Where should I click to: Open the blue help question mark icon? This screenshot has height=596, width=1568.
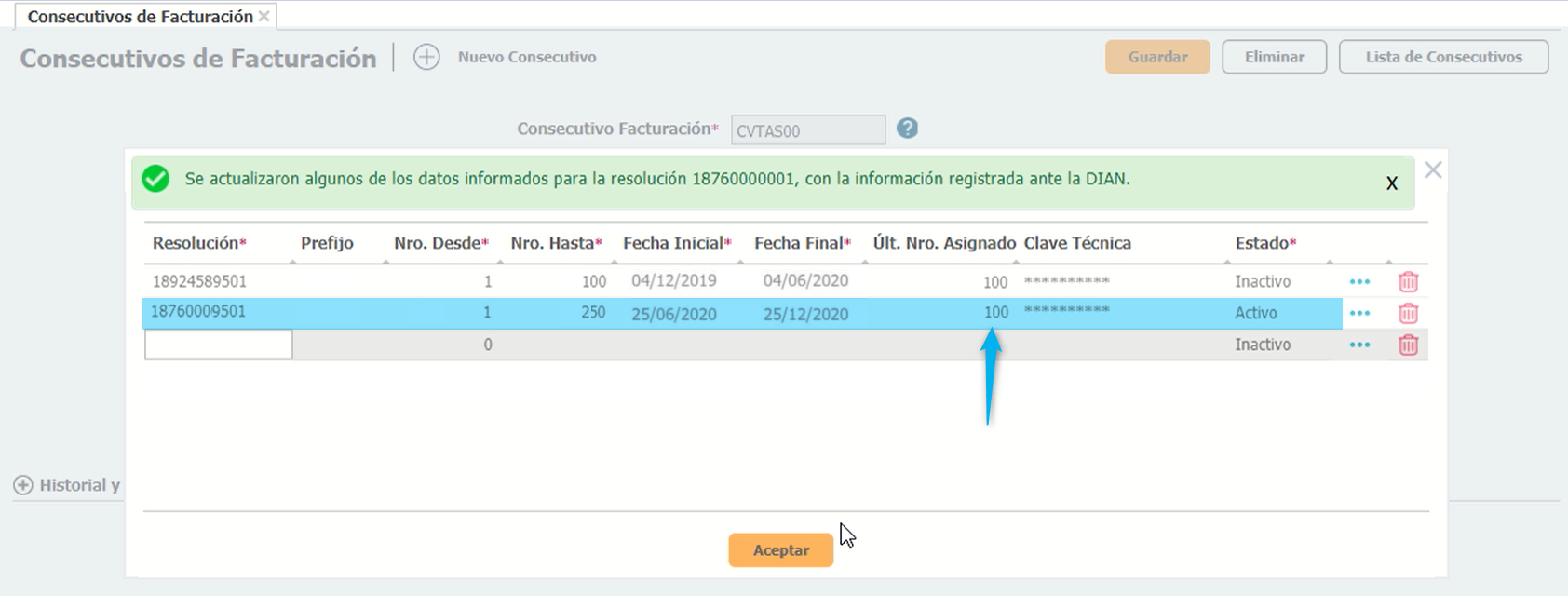pos(907,129)
